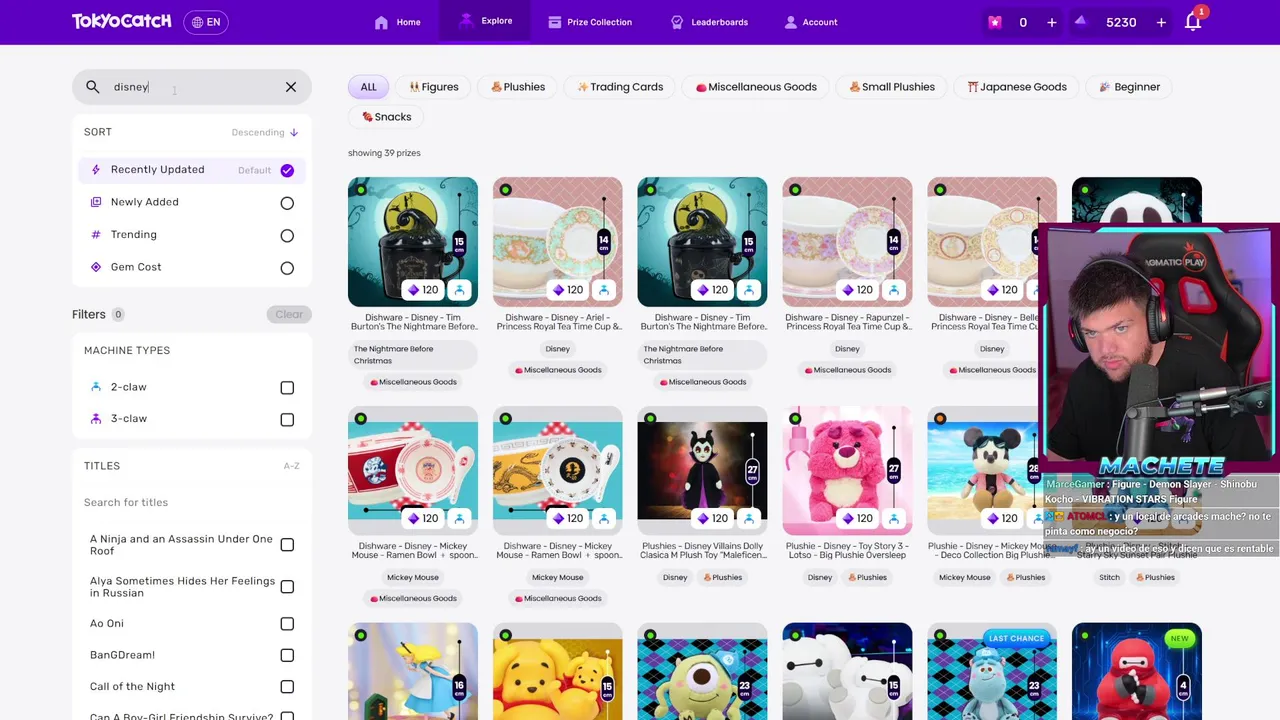
Task: Click claw icon on Rapunzel tea cup card
Action: [894, 290]
